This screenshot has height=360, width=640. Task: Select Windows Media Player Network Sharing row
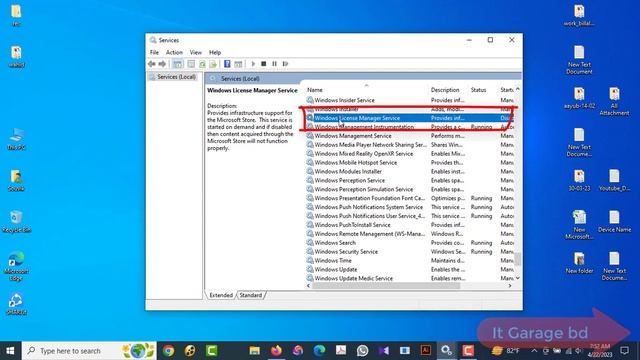click(x=410, y=145)
